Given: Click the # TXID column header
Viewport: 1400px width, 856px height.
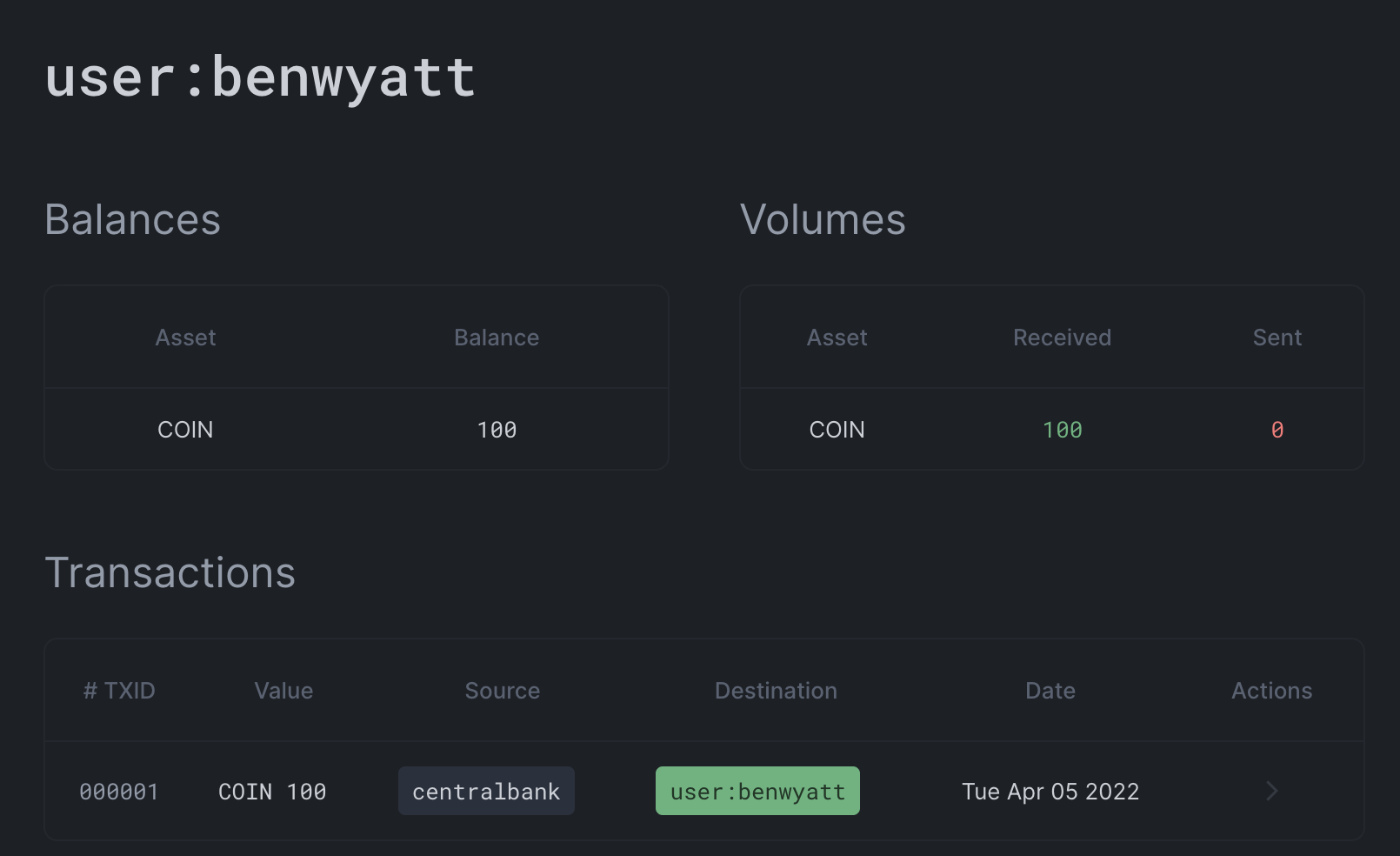Looking at the screenshot, I should [119, 691].
